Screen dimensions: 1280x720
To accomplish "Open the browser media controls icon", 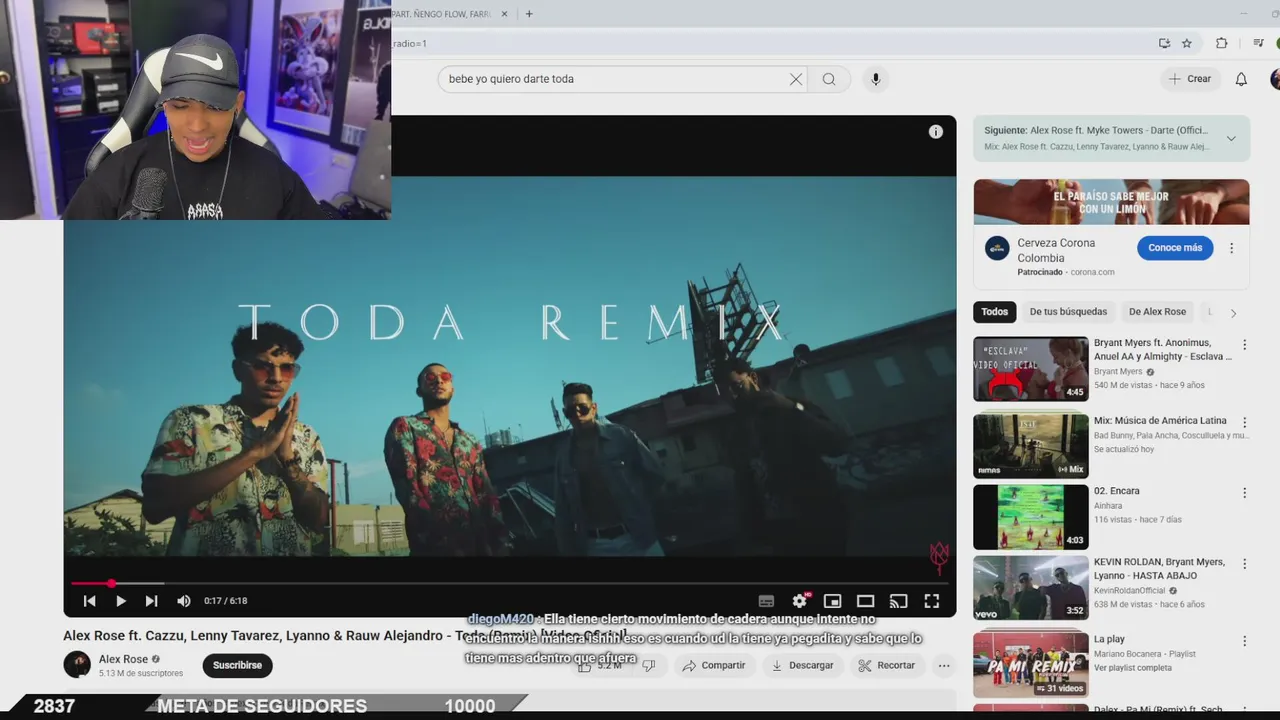I will 1259,43.
